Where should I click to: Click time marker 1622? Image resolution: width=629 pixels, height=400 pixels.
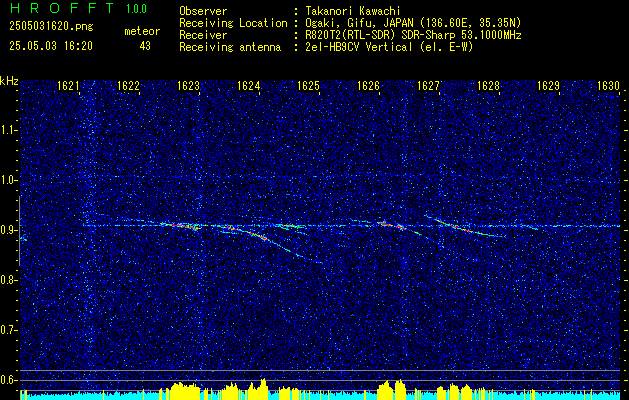click(128, 86)
